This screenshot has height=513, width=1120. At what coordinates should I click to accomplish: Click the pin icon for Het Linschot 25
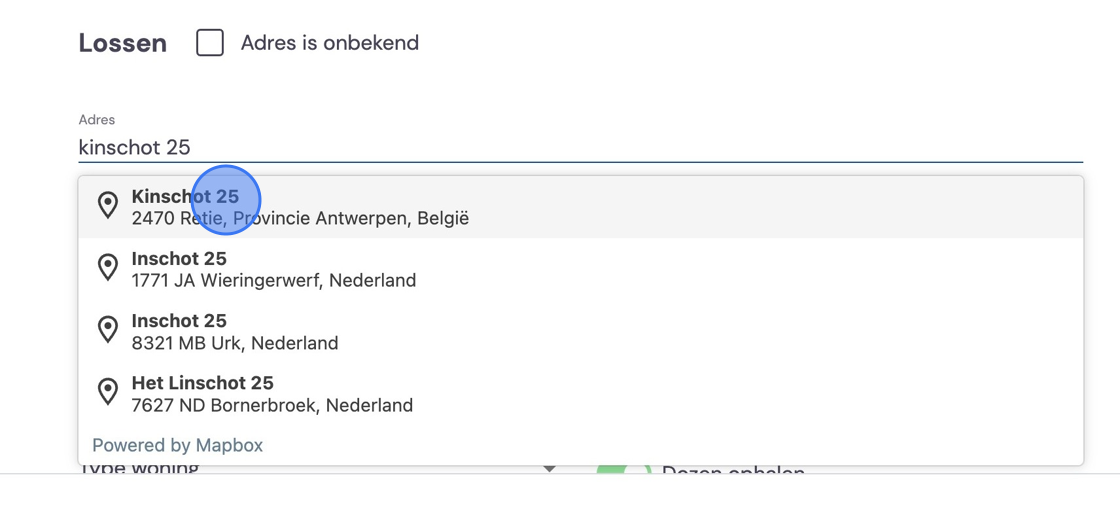[x=107, y=392]
